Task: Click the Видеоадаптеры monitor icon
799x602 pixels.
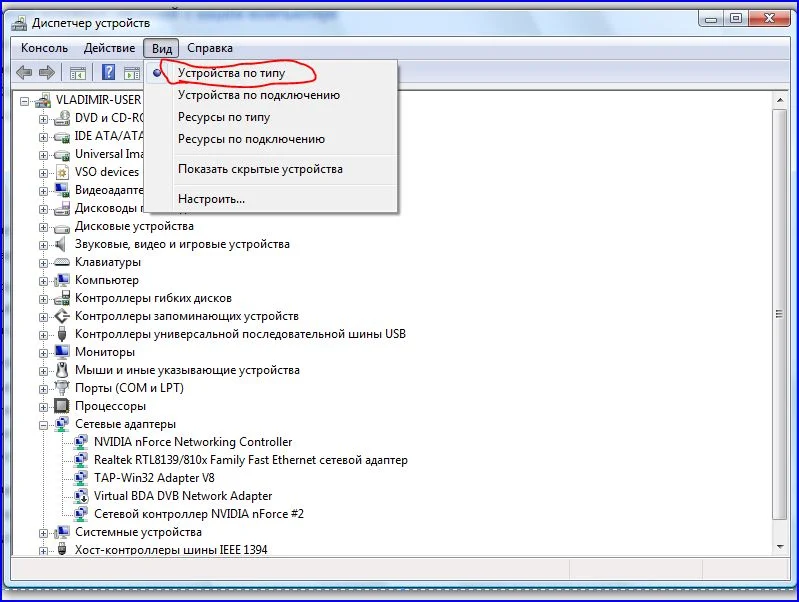Action: pyautogui.click(x=62, y=190)
